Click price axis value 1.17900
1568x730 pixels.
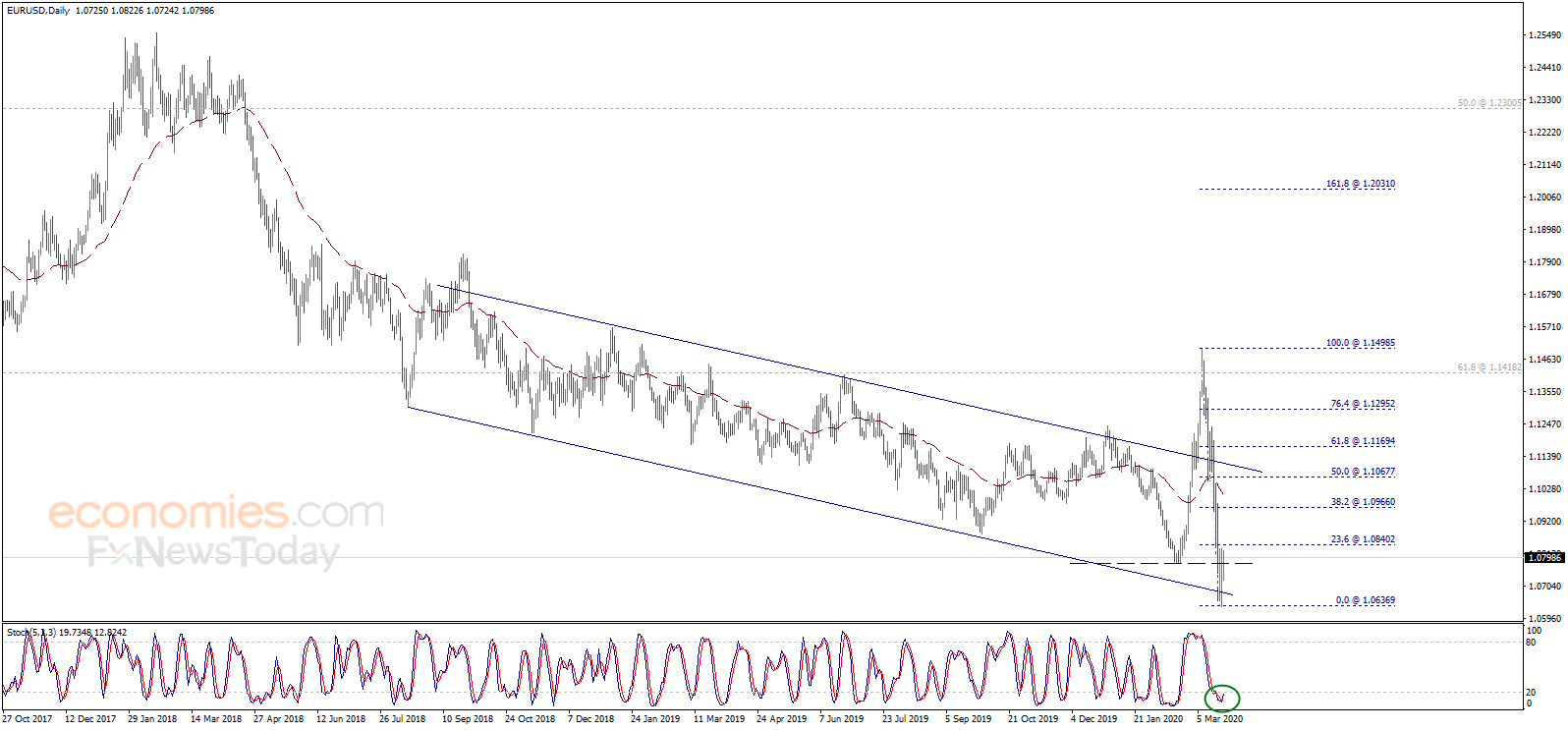click(1545, 262)
